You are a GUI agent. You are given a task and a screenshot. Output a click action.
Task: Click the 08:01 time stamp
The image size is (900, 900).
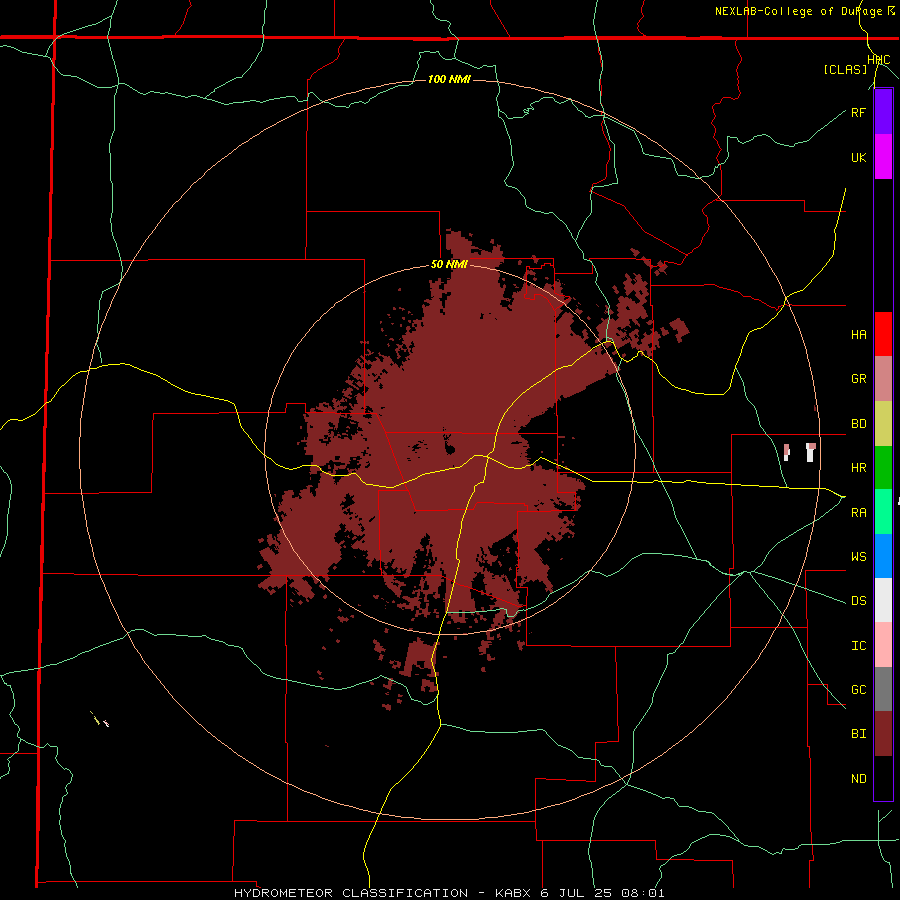coord(645,893)
